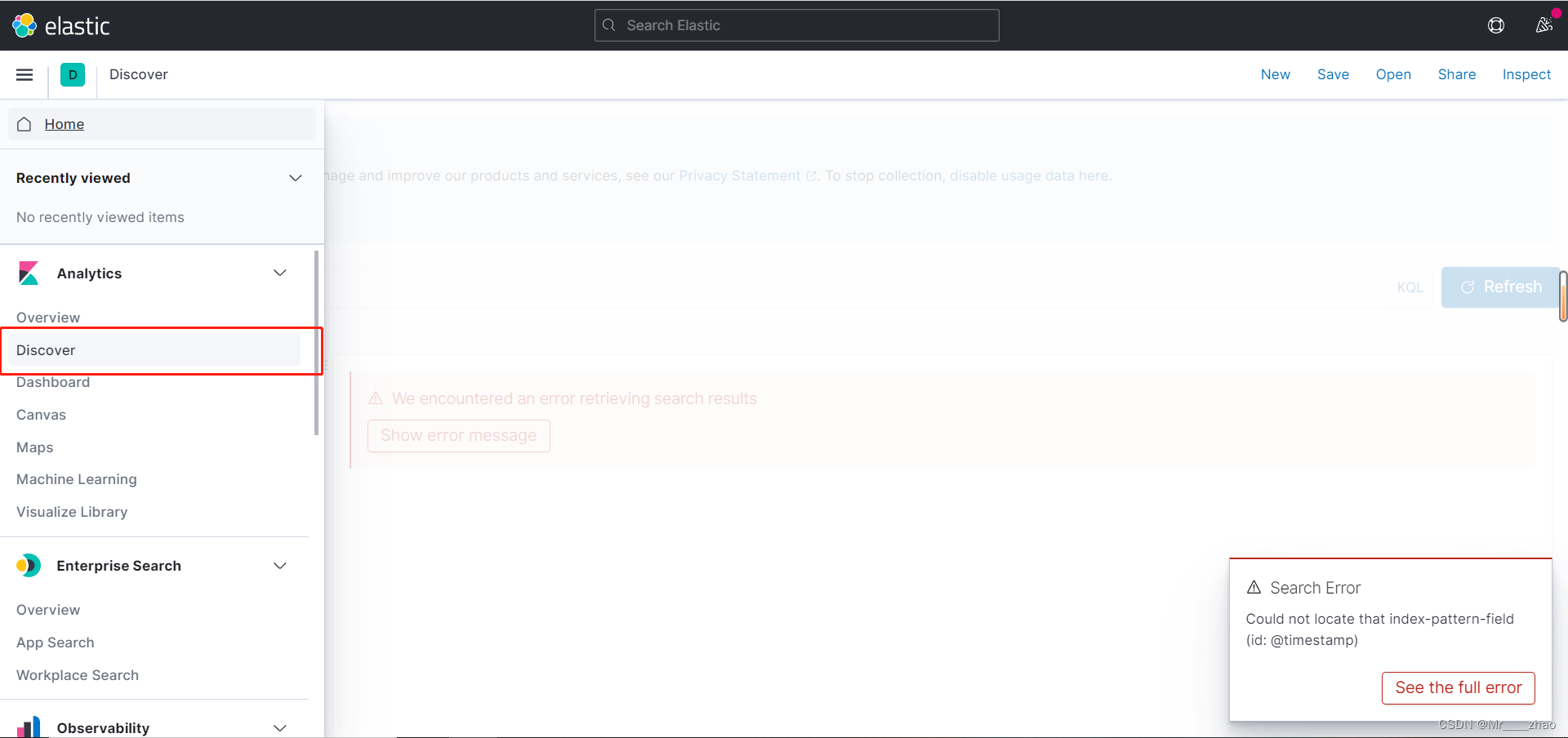Open Analytics Overview

(48, 318)
